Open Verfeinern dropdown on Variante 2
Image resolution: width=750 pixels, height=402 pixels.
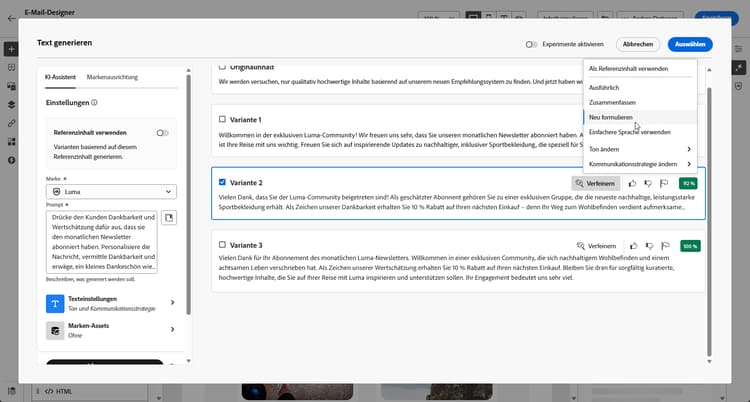pos(596,183)
